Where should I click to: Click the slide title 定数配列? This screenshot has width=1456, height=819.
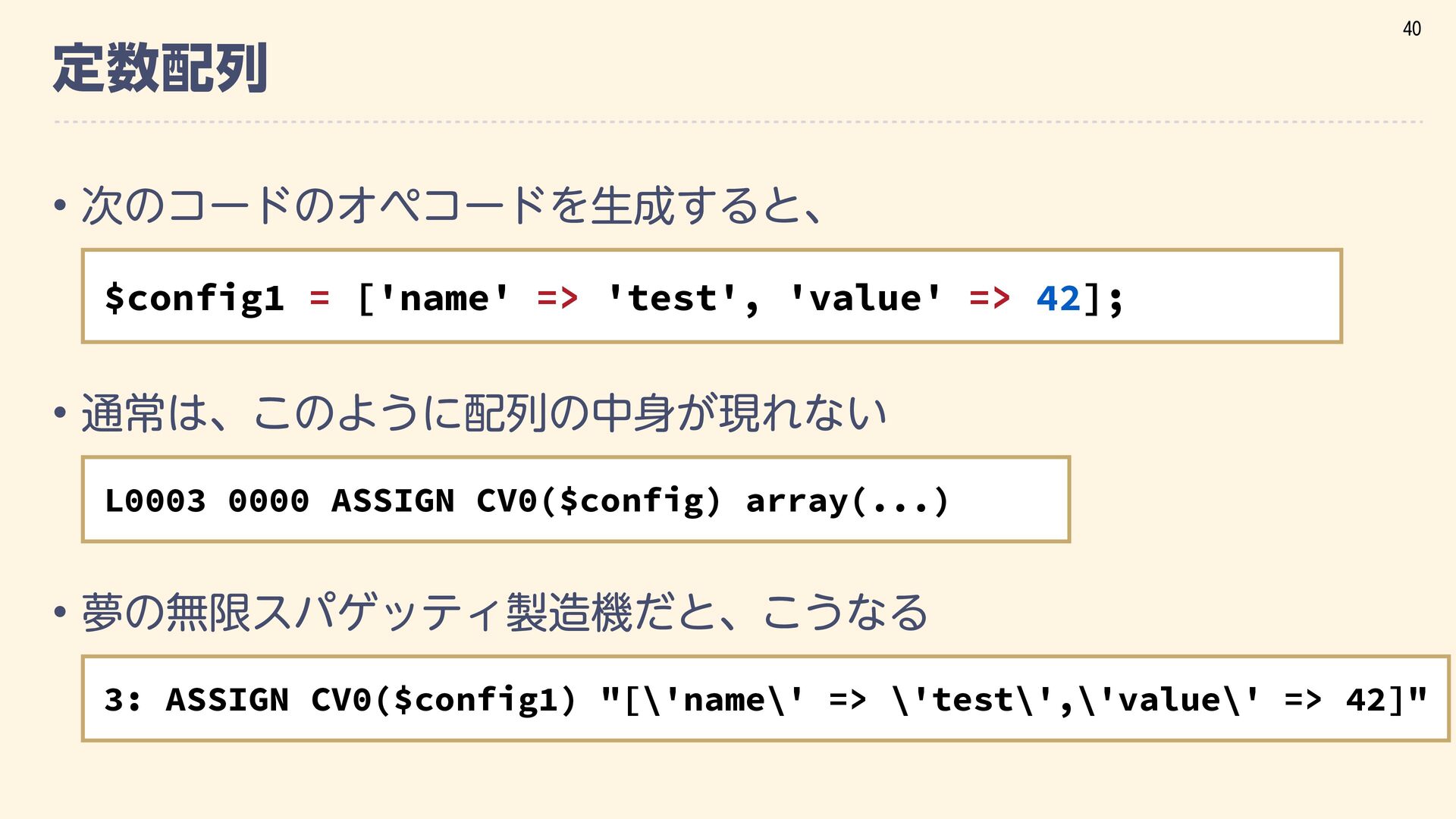[x=160, y=68]
